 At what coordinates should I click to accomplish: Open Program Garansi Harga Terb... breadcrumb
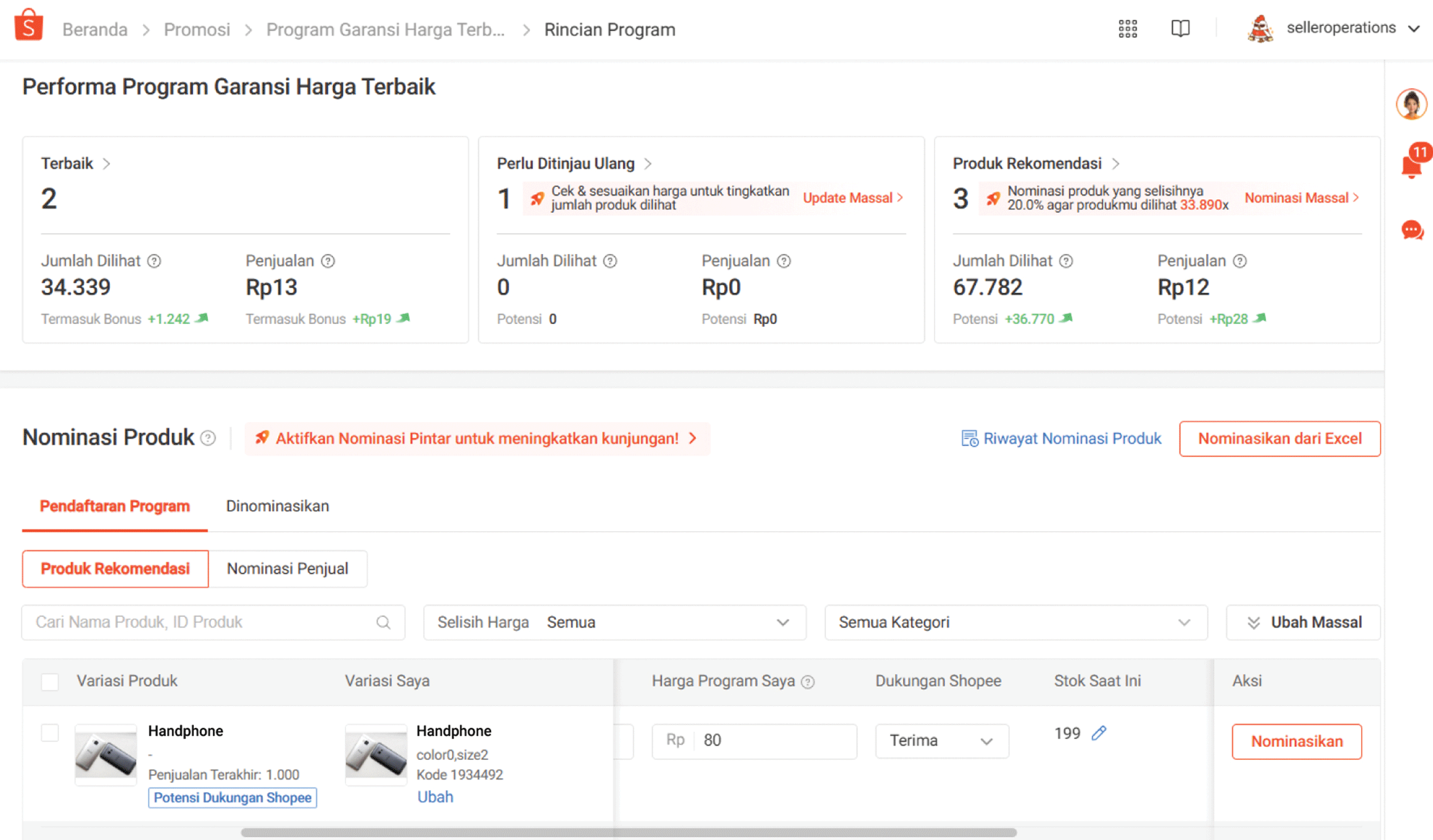tap(385, 30)
